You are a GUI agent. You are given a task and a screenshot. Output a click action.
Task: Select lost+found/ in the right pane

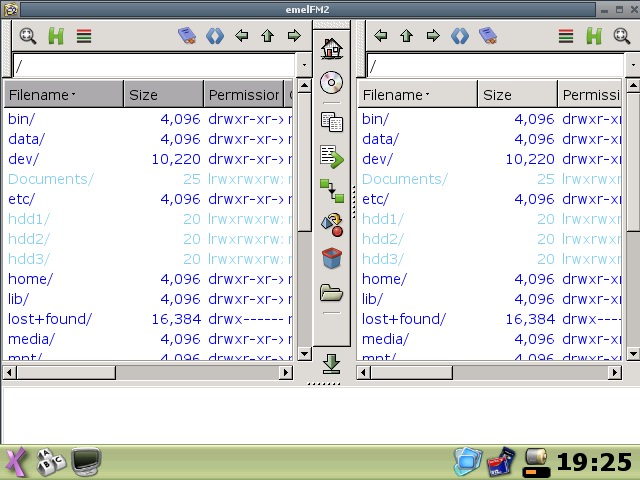coord(403,319)
